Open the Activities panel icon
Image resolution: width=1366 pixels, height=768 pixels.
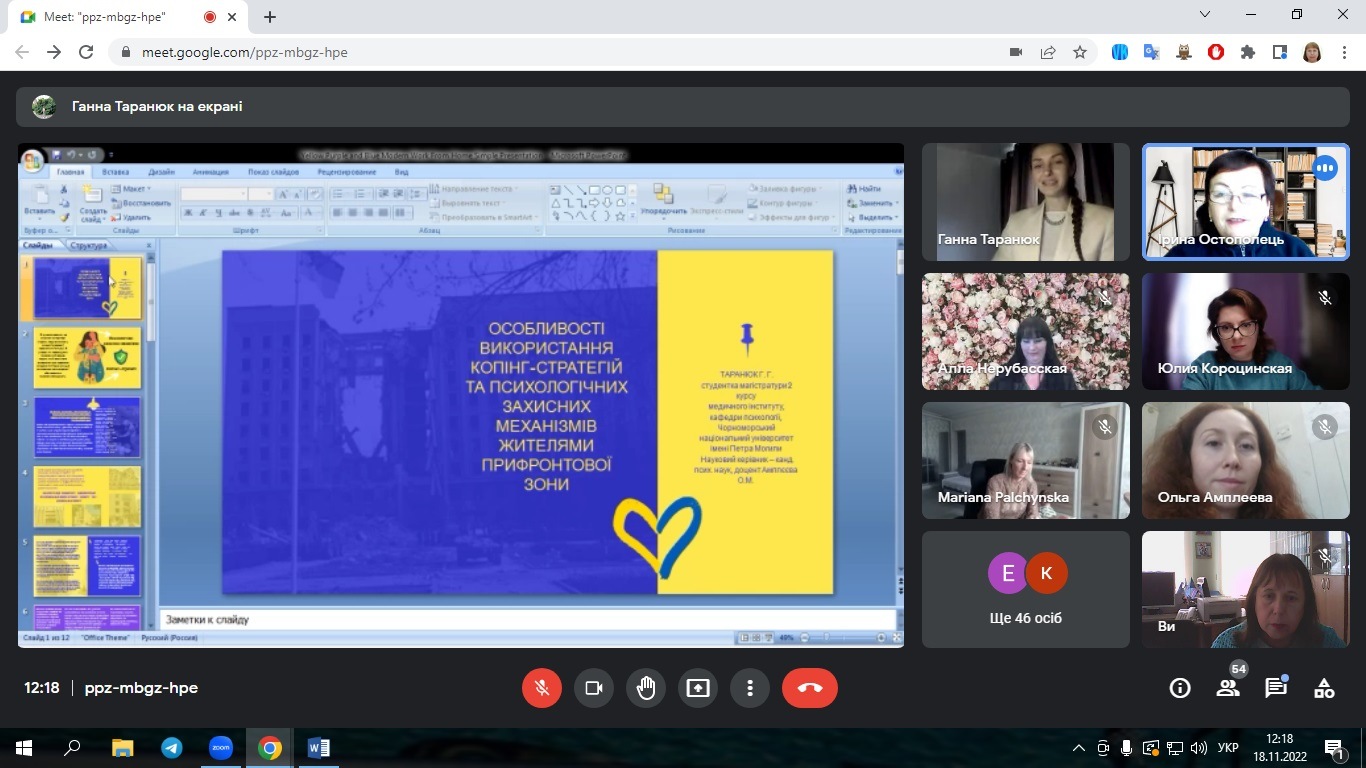(x=1324, y=688)
